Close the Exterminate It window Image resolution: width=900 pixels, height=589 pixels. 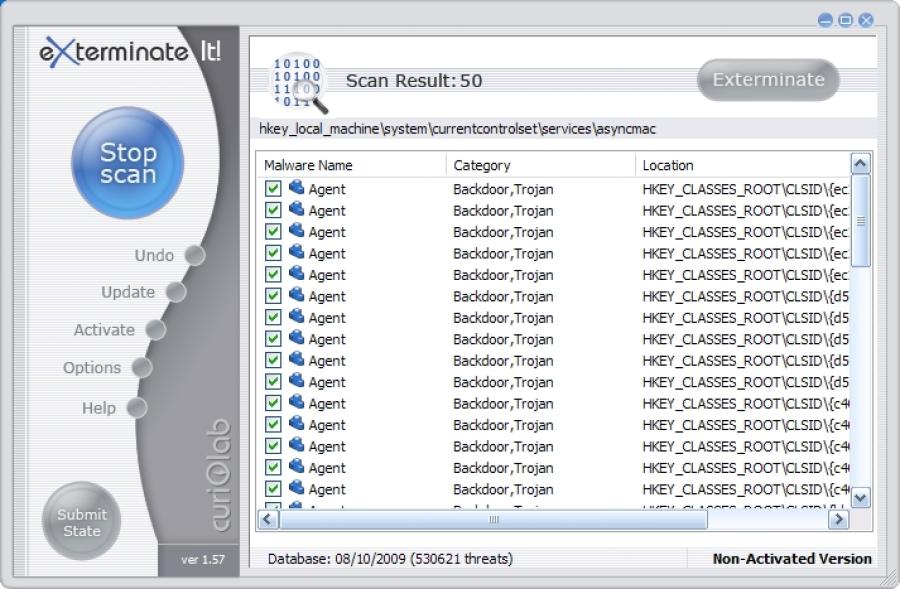click(866, 21)
